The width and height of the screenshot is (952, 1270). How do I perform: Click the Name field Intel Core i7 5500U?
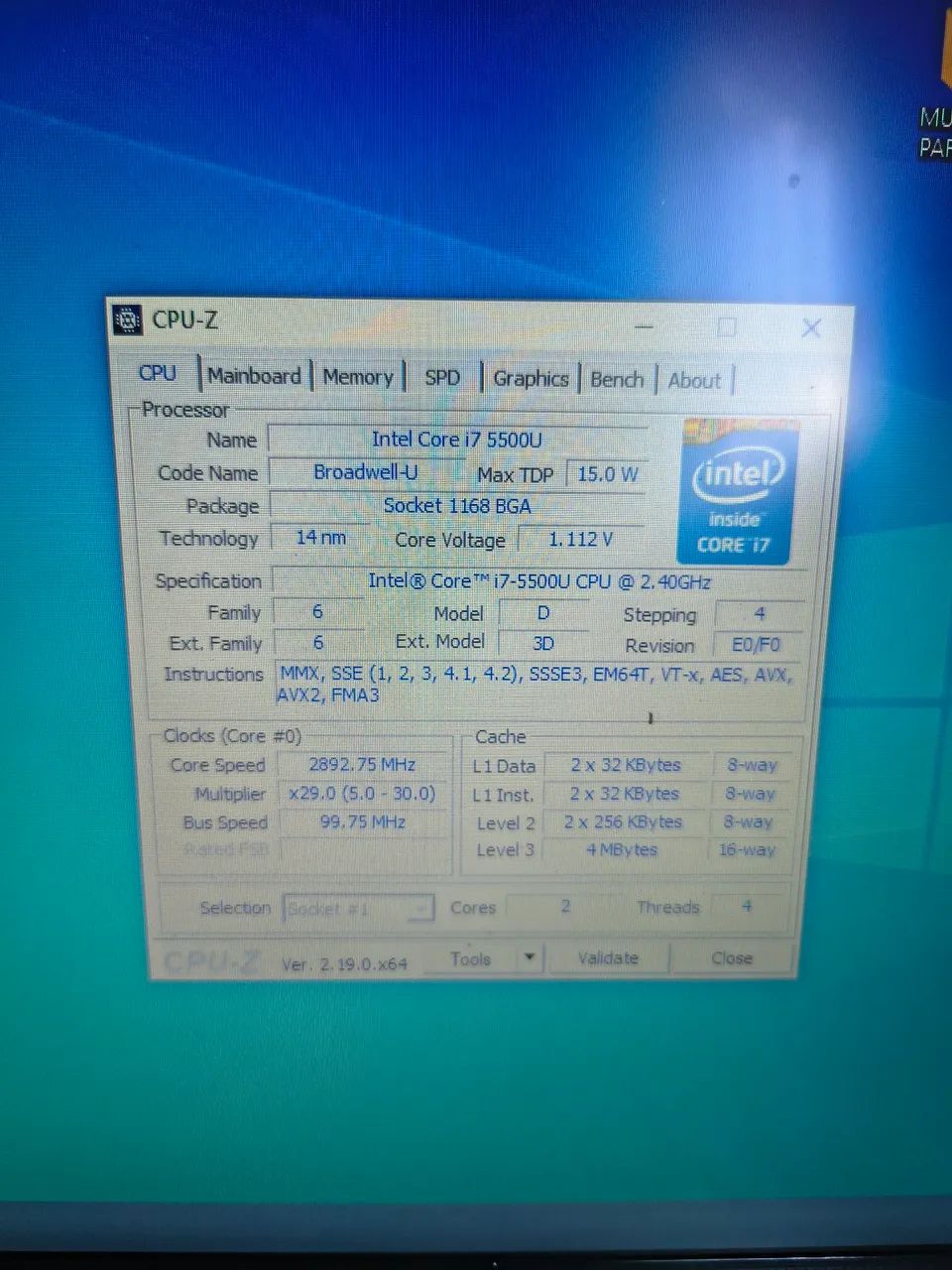457,439
